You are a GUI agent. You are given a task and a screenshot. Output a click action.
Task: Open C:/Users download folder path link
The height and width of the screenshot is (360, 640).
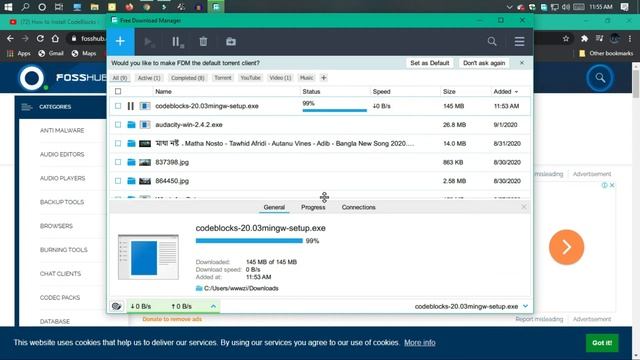click(x=241, y=288)
